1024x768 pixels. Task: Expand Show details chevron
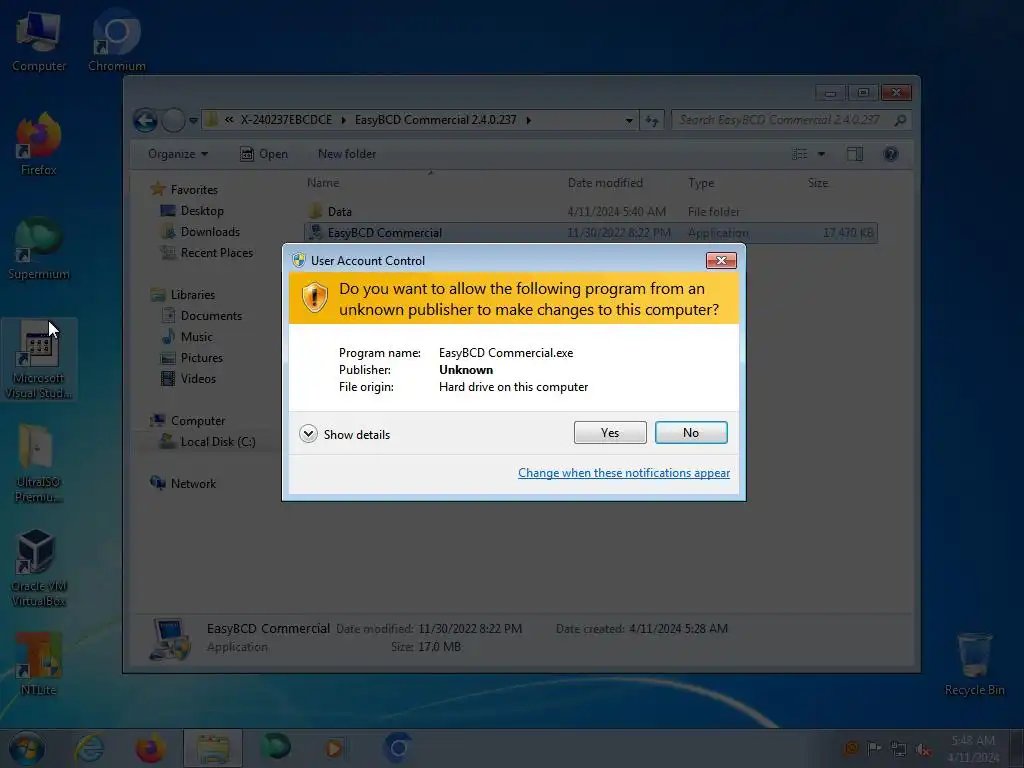click(308, 434)
